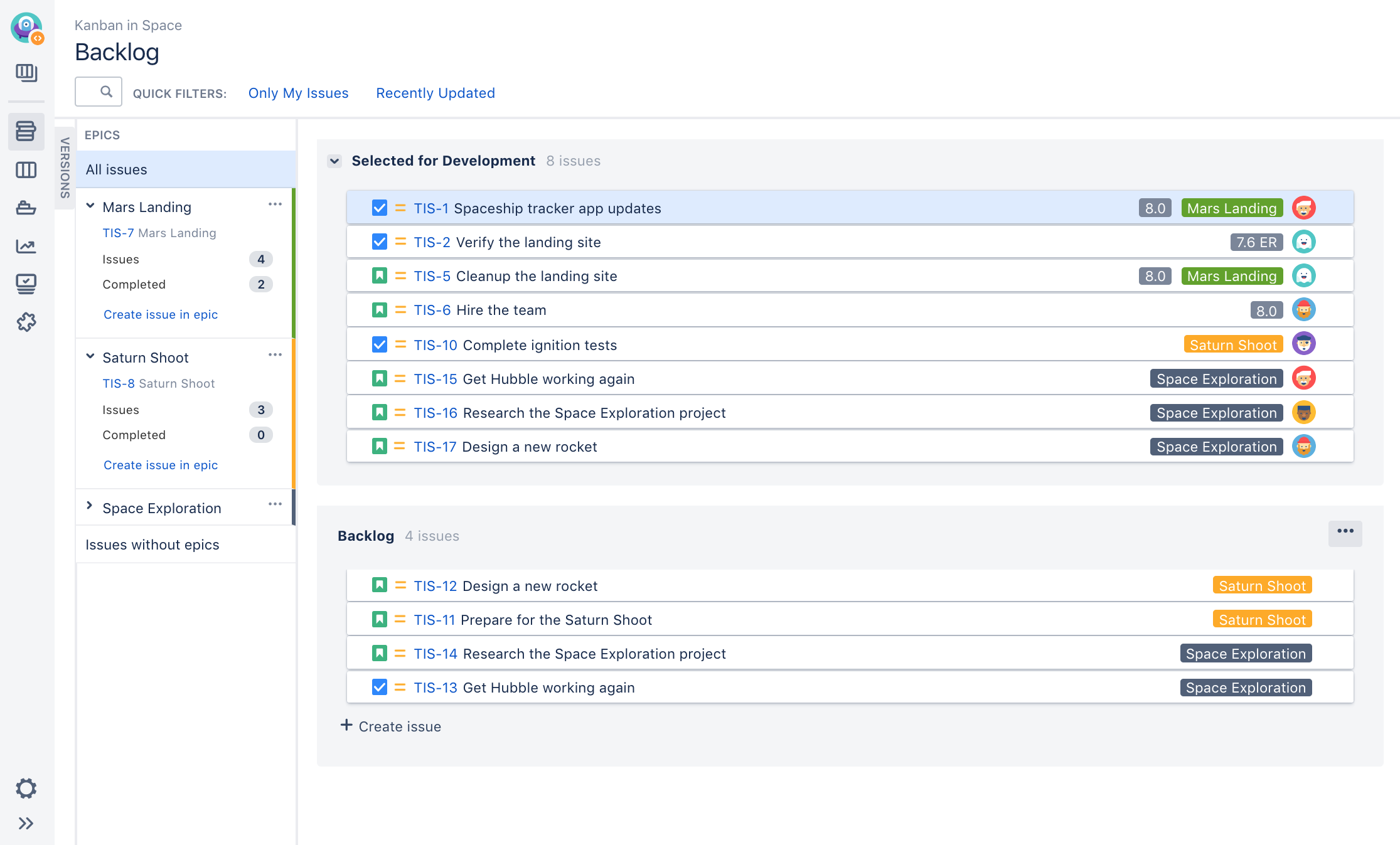Toggle checkbox on TIS-13 Get Hubble working again

[x=379, y=687]
